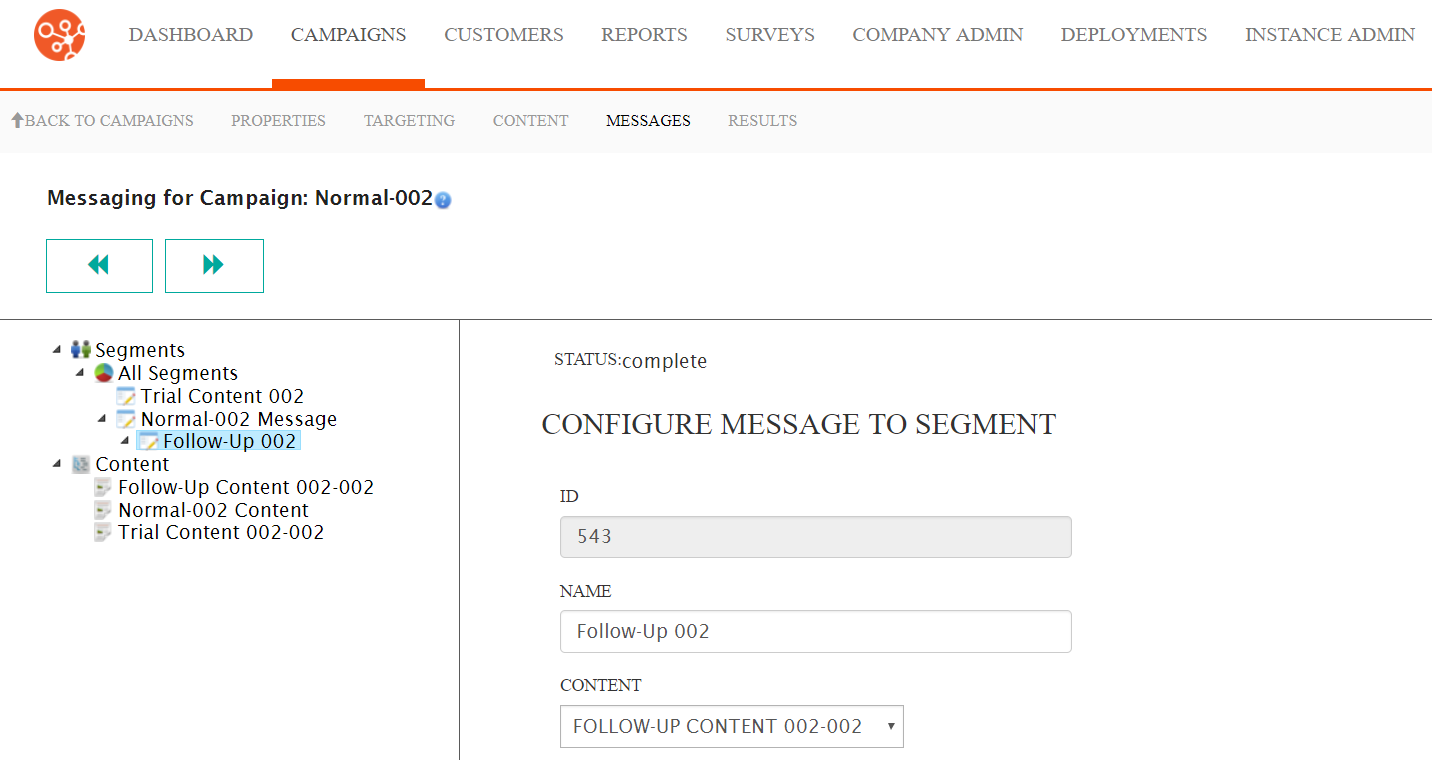Screen dimensions: 1432x760
Task: Click the Content root node icon
Action: [81, 464]
